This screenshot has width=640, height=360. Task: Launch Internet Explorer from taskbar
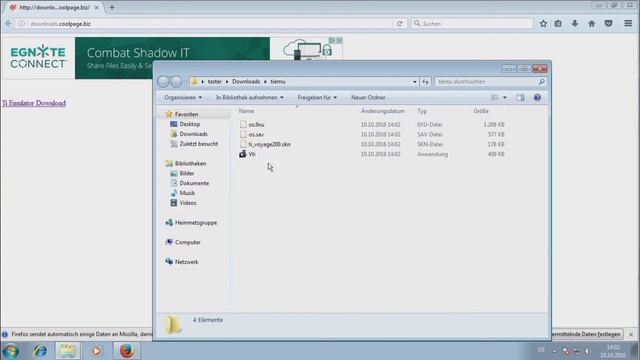[x=40, y=351]
